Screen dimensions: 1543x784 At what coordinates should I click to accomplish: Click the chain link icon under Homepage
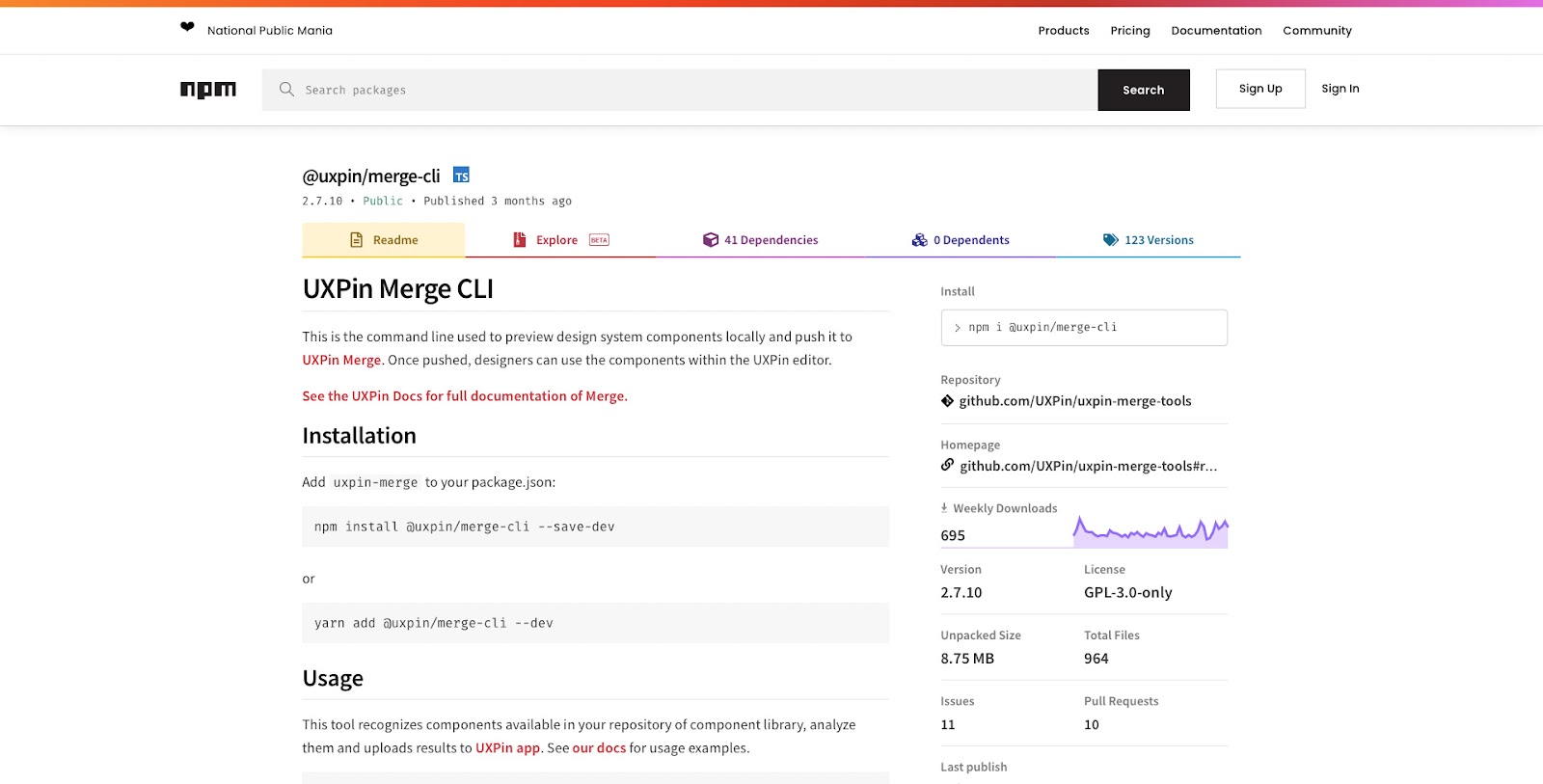(x=948, y=465)
